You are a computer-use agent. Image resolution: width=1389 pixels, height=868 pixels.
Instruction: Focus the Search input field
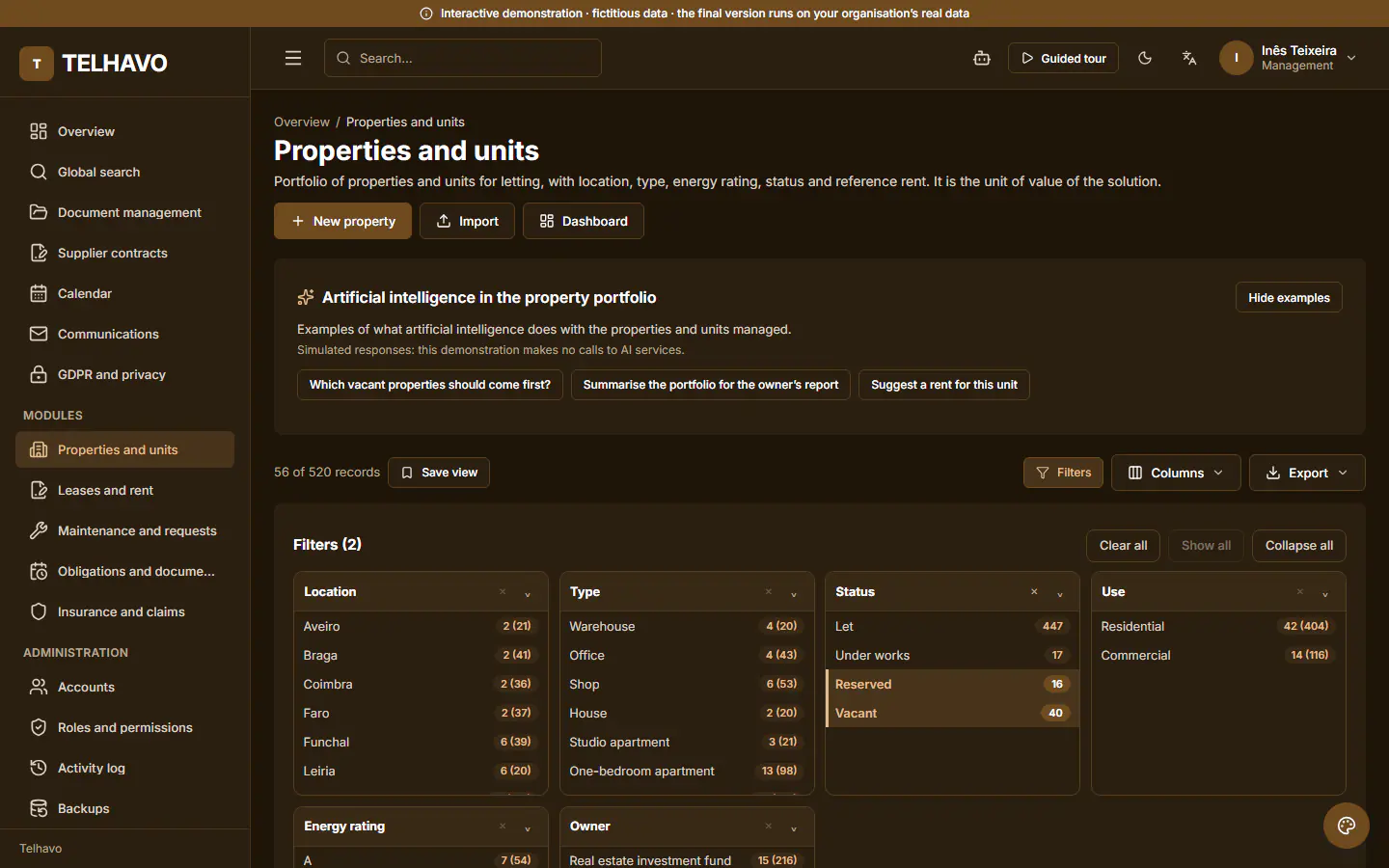pyautogui.click(x=463, y=58)
